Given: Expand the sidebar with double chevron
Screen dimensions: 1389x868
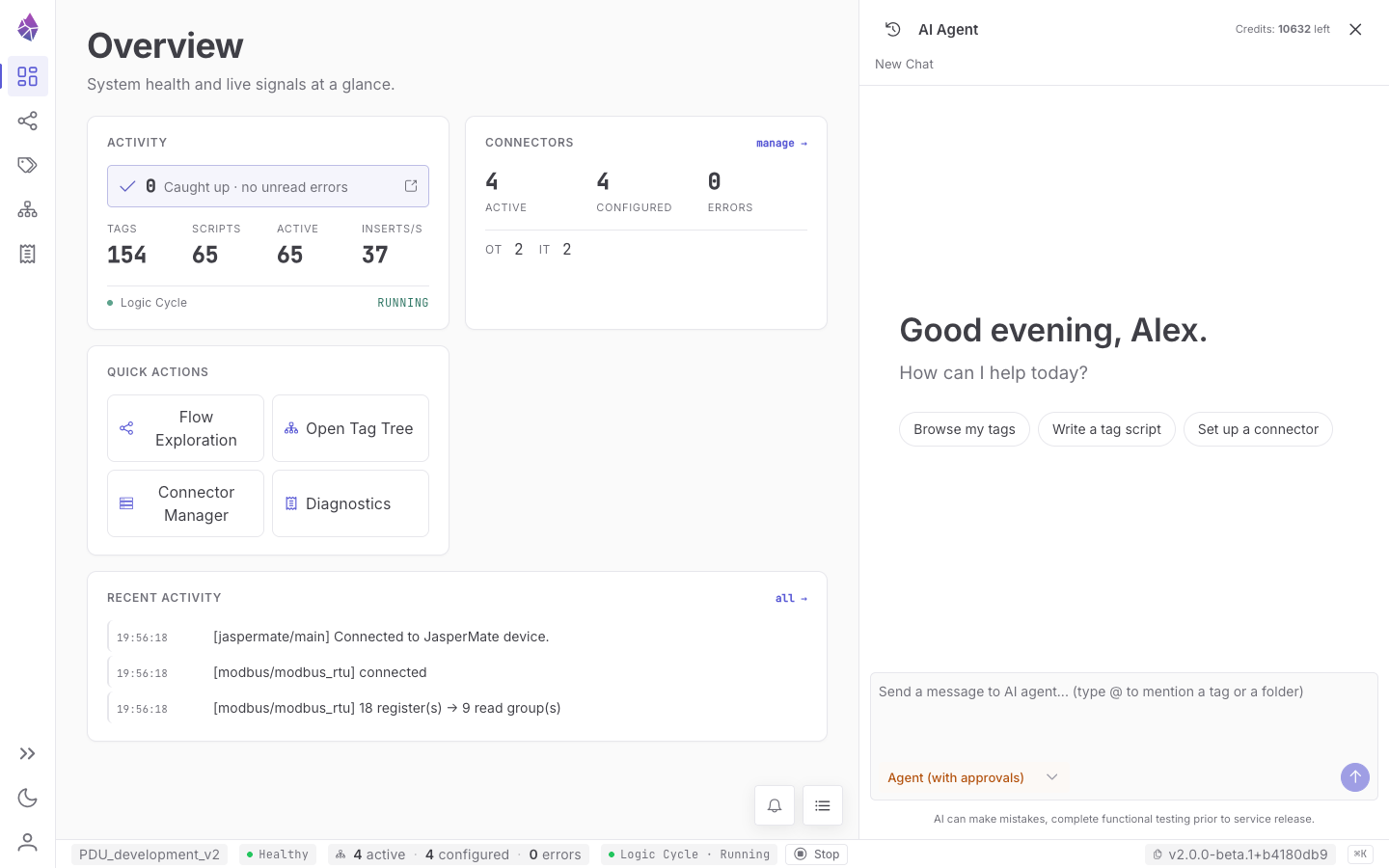Looking at the screenshot, I should (x=28, y=753).
